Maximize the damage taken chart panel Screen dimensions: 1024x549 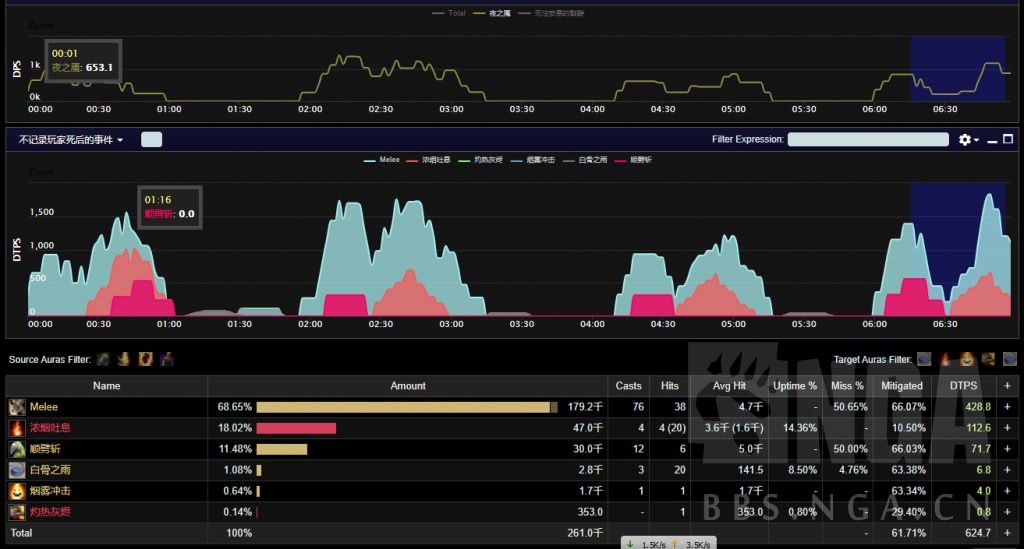tap(1008, 139)
